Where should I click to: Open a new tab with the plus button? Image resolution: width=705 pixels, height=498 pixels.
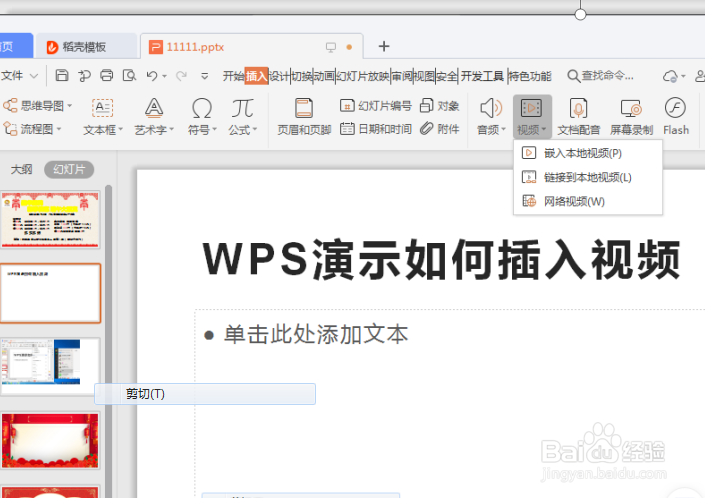(x=384, y=46)
